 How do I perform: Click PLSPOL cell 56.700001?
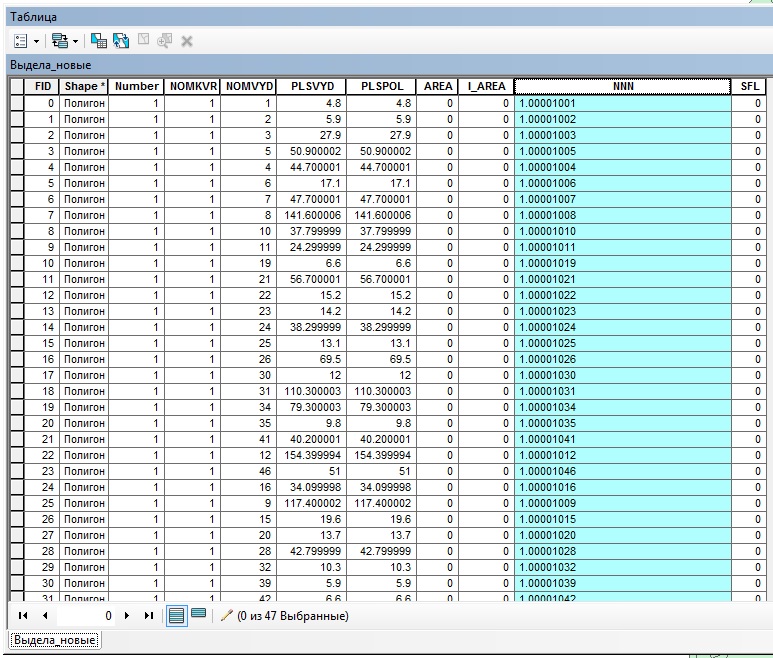point(382,279)
